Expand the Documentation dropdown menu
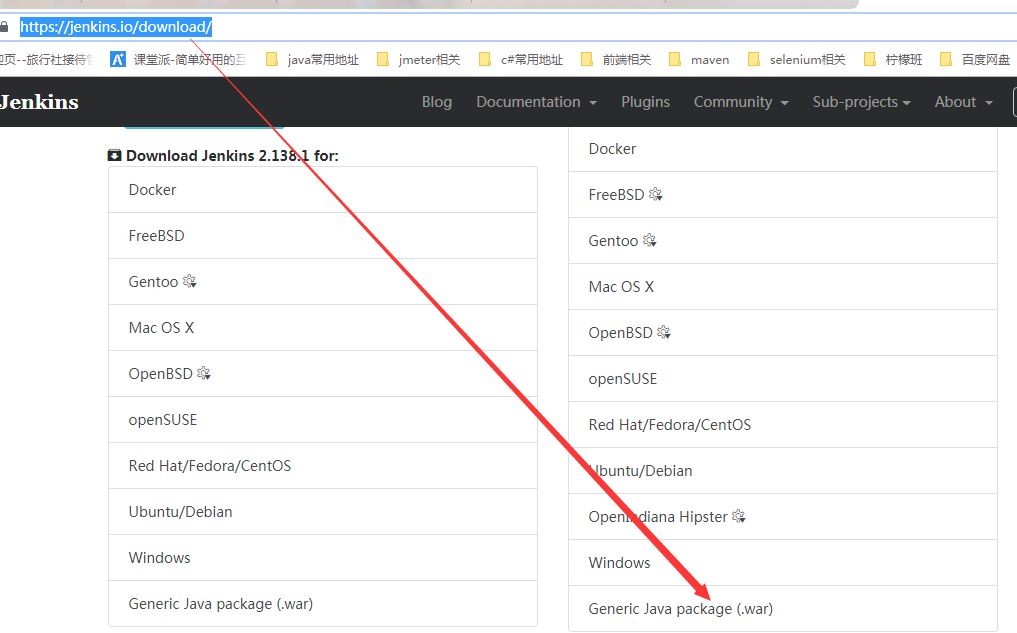The image size is (1017, 633). tap(536, 102)
